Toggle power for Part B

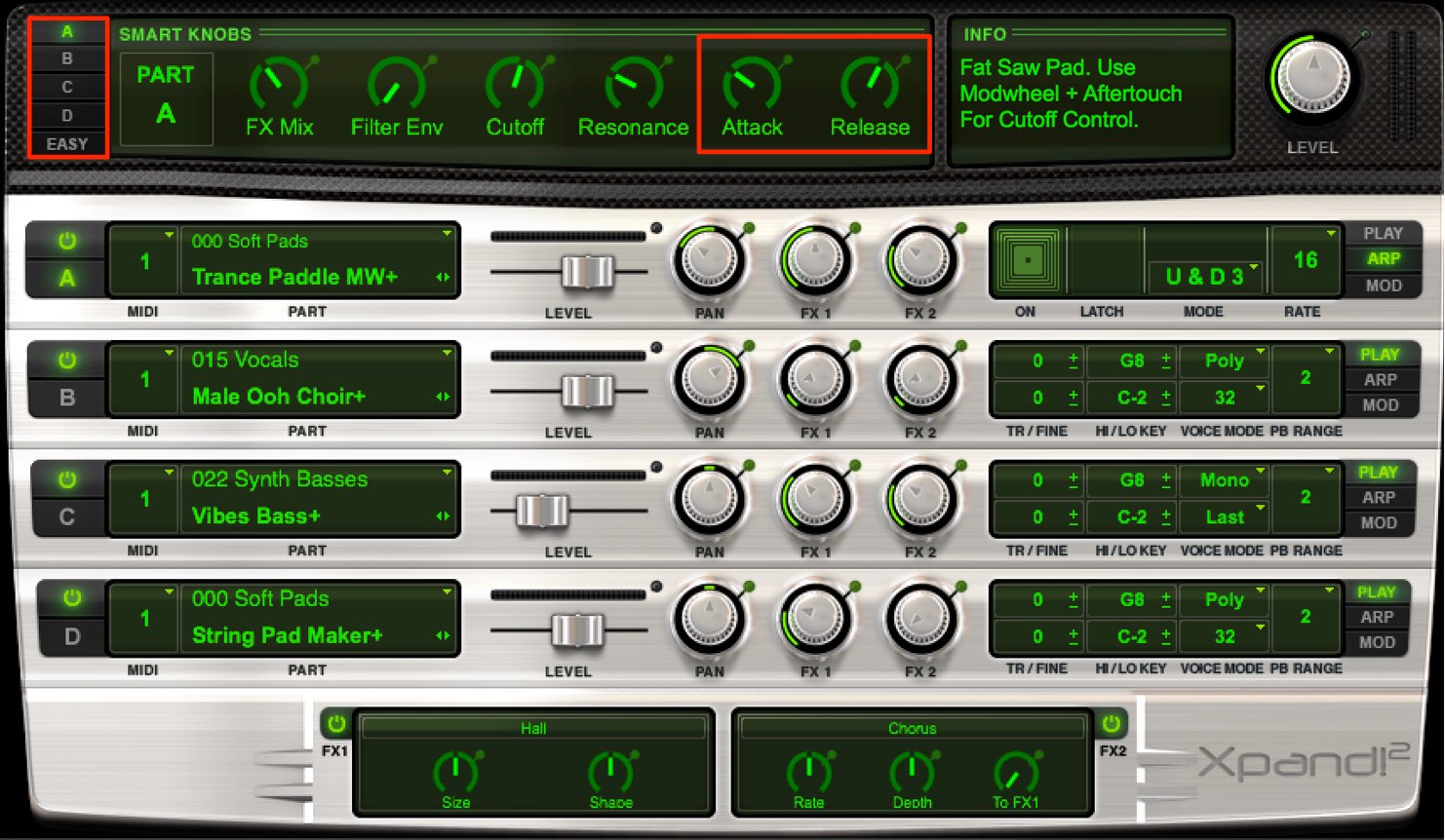coord(66,361)
